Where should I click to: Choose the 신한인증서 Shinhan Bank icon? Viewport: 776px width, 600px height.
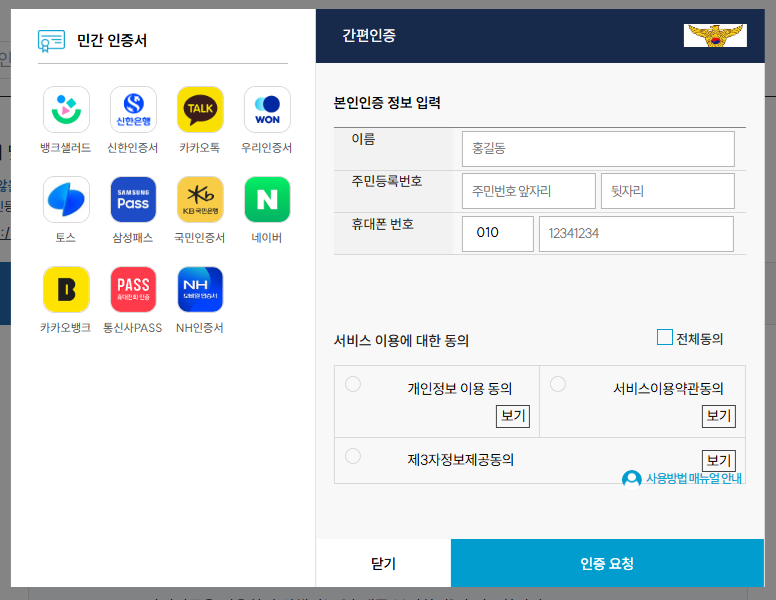coord(133,109)
